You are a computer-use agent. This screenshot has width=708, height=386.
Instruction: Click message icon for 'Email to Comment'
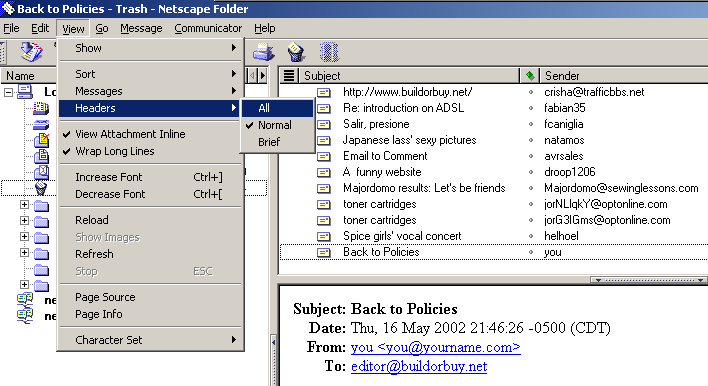[324, 156]
